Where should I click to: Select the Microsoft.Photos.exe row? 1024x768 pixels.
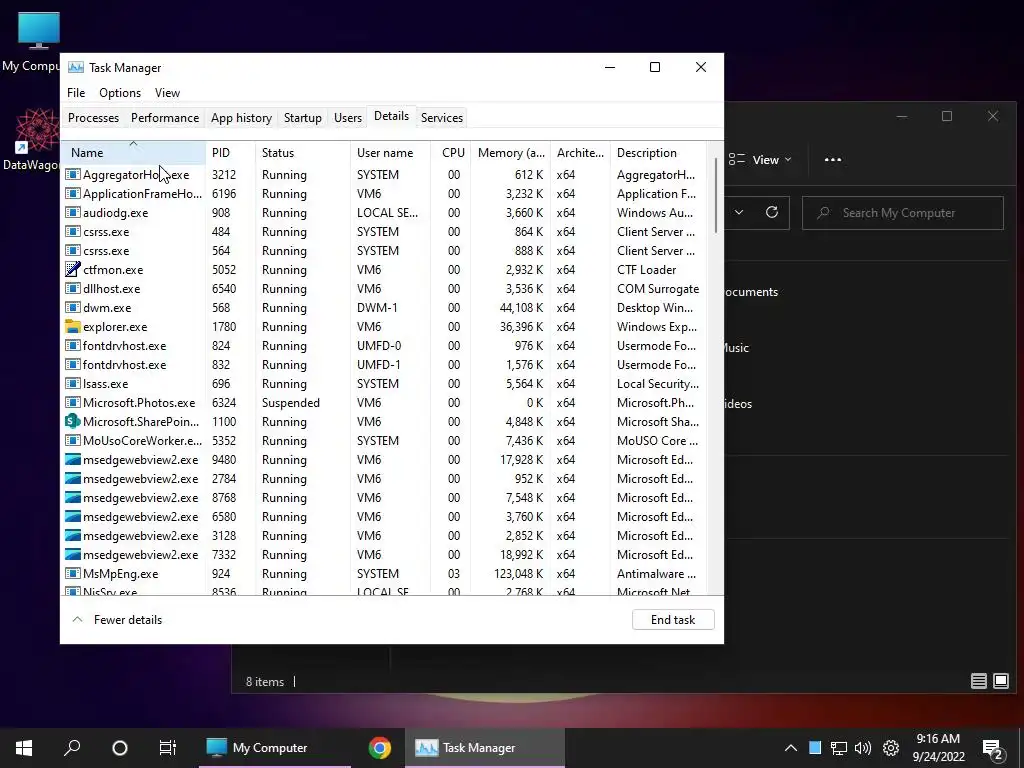point(384,403)
